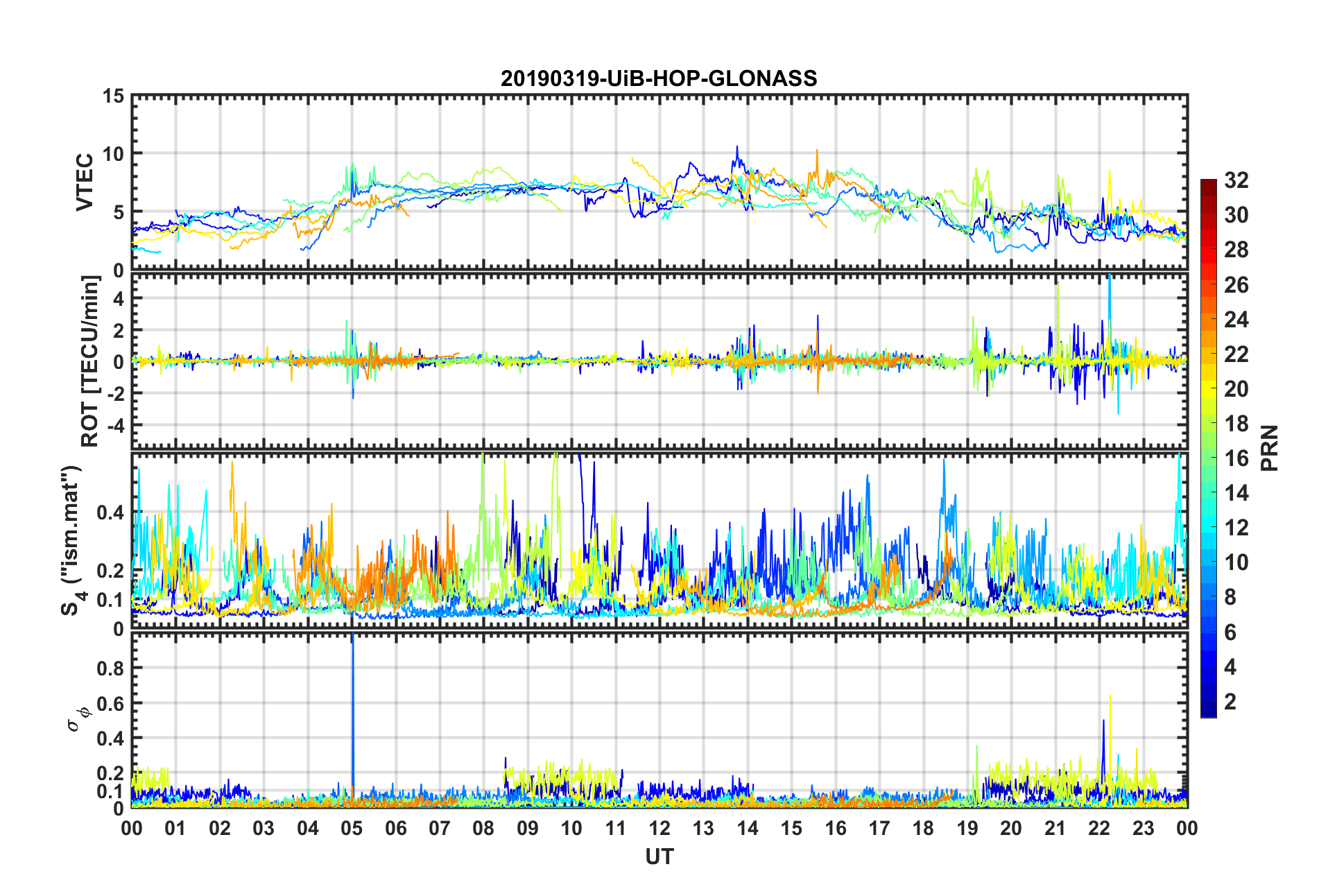Click UT axis tick label 13
Screen dimensions: 1319x896
point(703,828)
